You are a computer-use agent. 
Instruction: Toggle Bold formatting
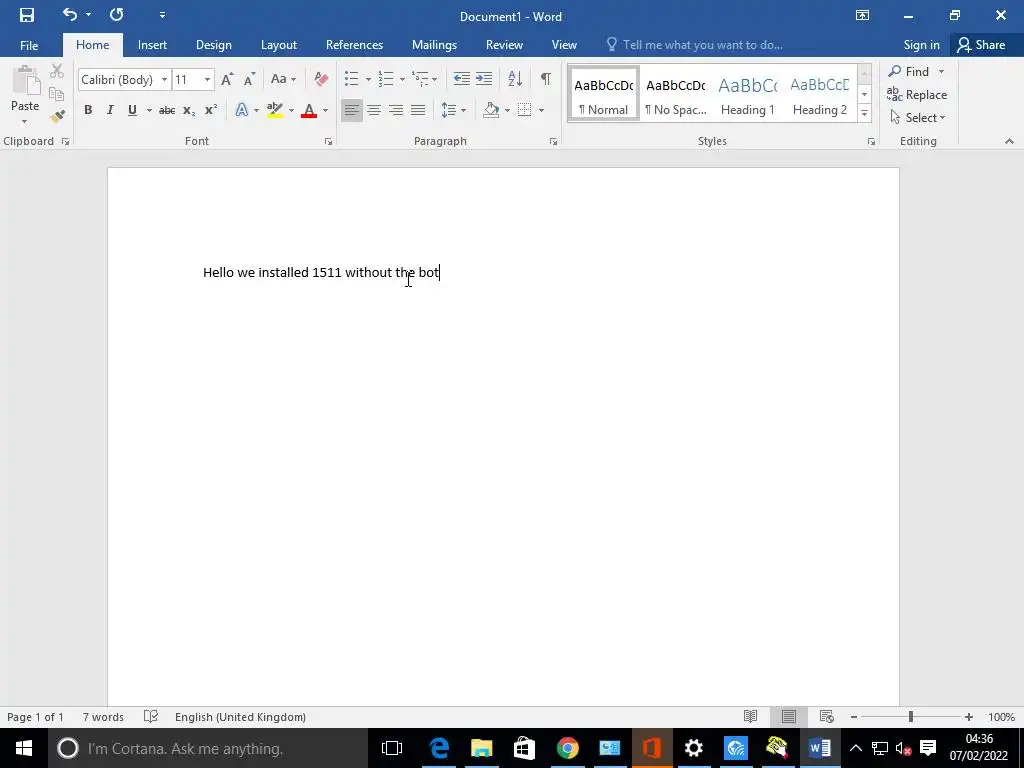tap(88, 110)
